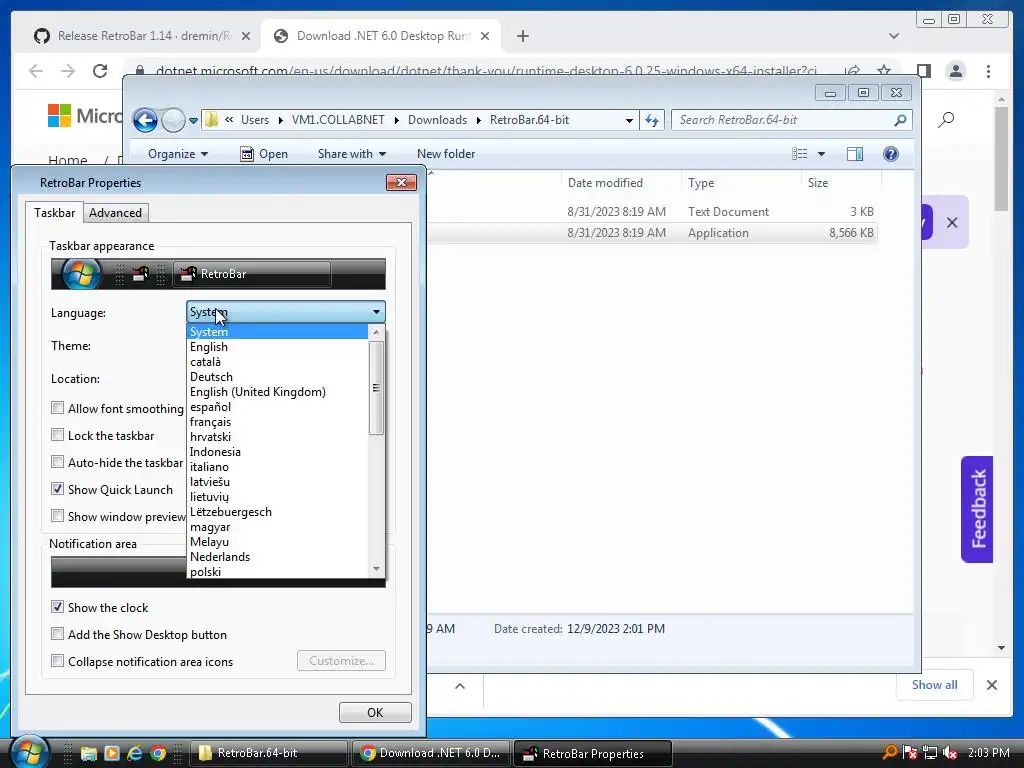Check Lock the taskbar
Image resolution: width=1024 pixels, height=768 pixels.
(57, 435)
